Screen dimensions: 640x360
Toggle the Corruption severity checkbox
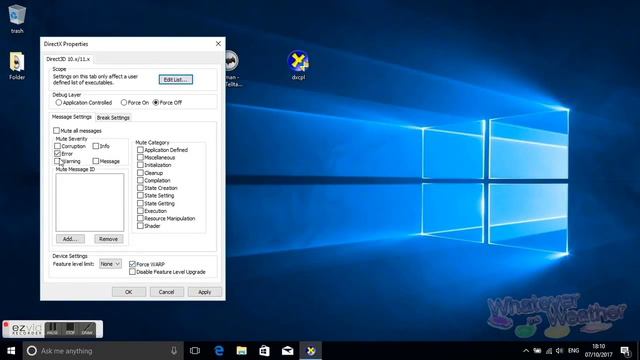[x=58, y=146]
